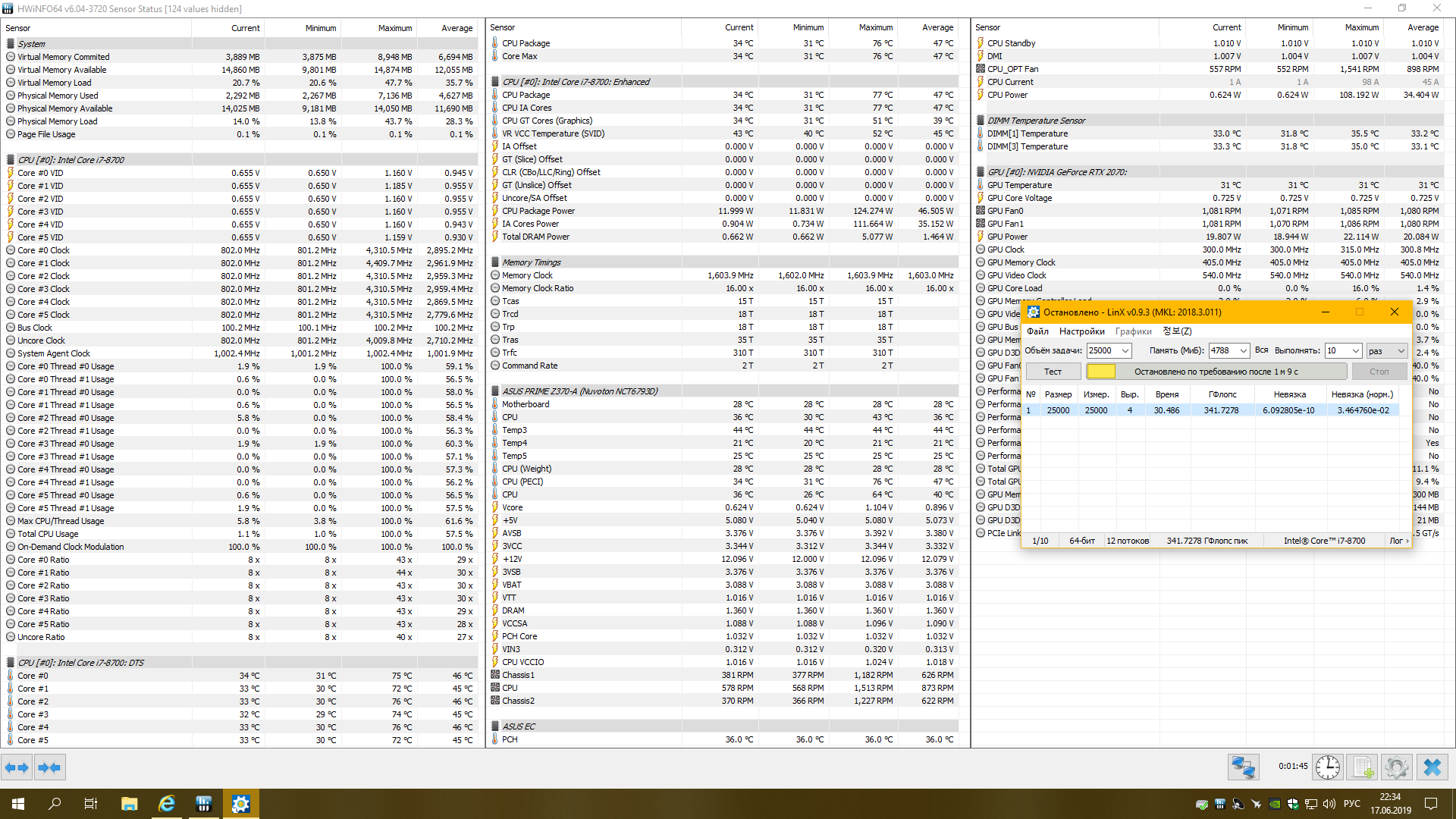1456x819 pixels.
Task: Click the blue X close sensors icon
Action: [x=1432, y=767]
